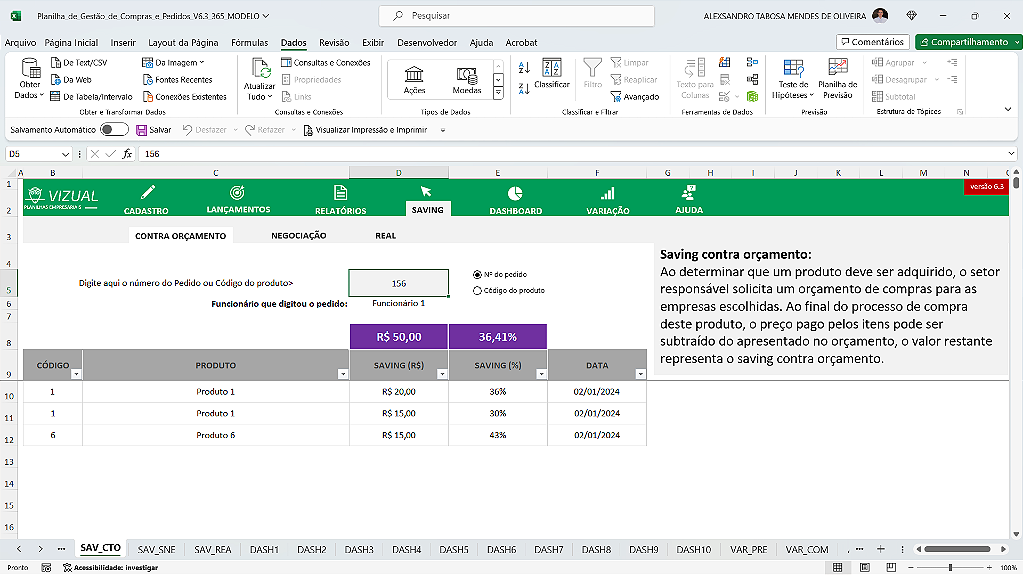This screenshot has height=575, width=1023.
Task: Open LANÇAMENTOS target icon
Action: point(237,192)
